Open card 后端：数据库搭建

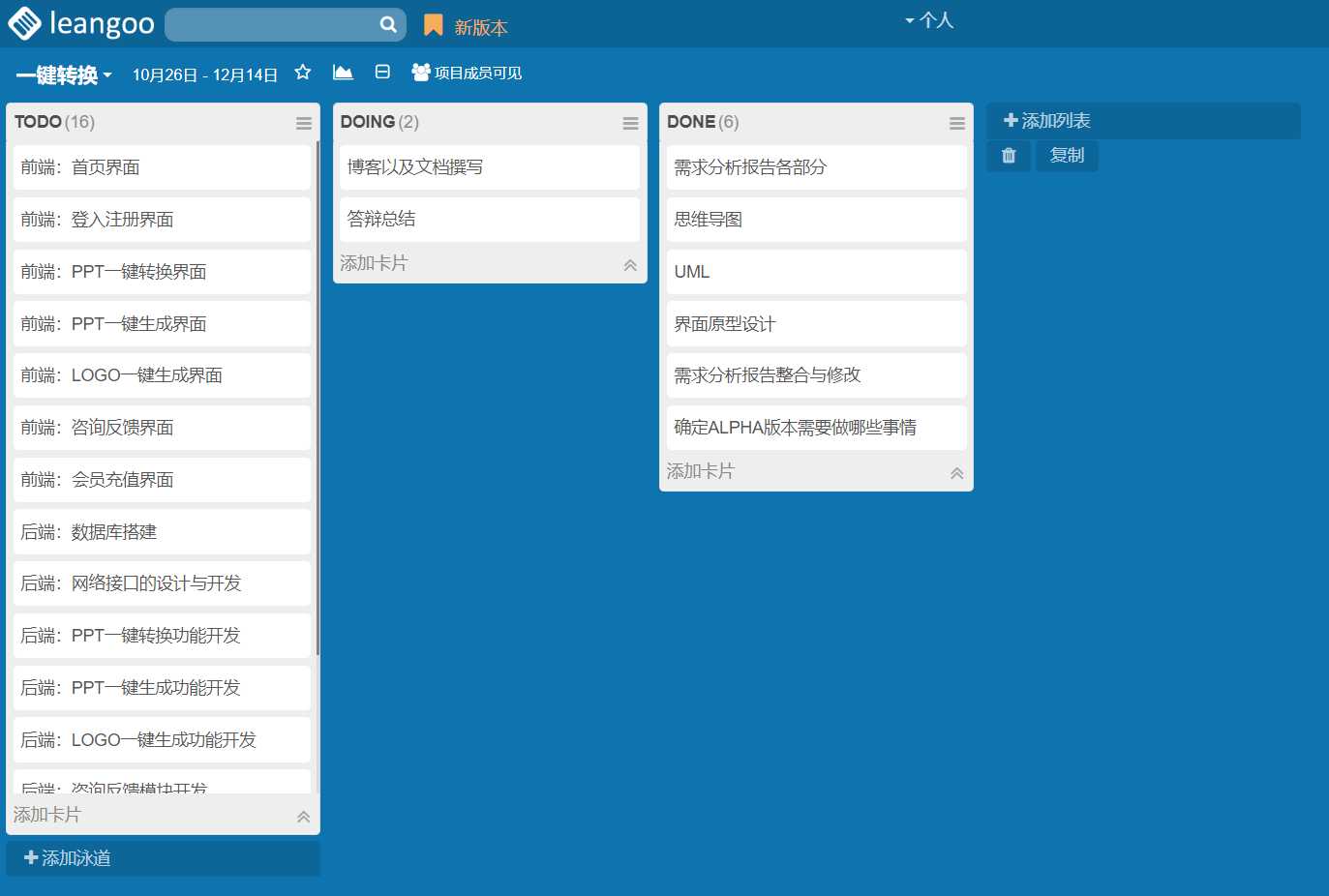pos(162,532)
